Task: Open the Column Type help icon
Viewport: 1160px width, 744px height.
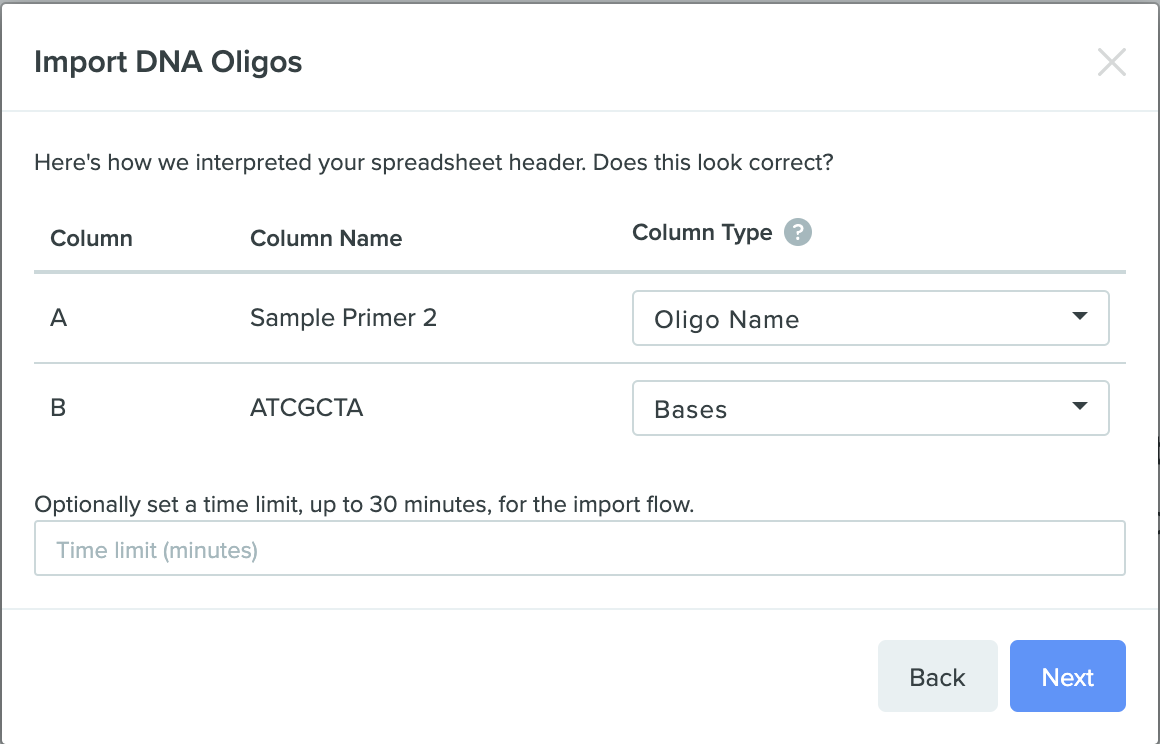Action: 798,232
